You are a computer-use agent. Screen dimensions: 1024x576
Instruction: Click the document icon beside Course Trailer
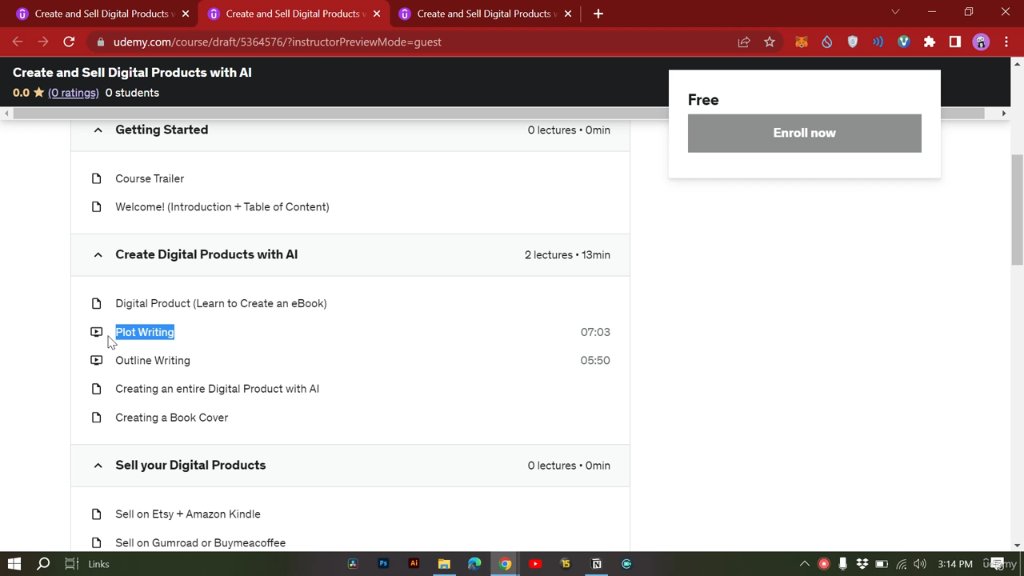tap(97, 178)
